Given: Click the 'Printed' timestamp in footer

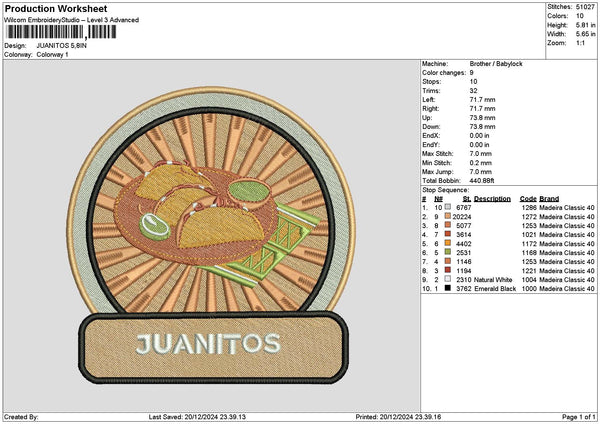Looking at the screenshot, I should pyautogui.click(x=398, y=417).
